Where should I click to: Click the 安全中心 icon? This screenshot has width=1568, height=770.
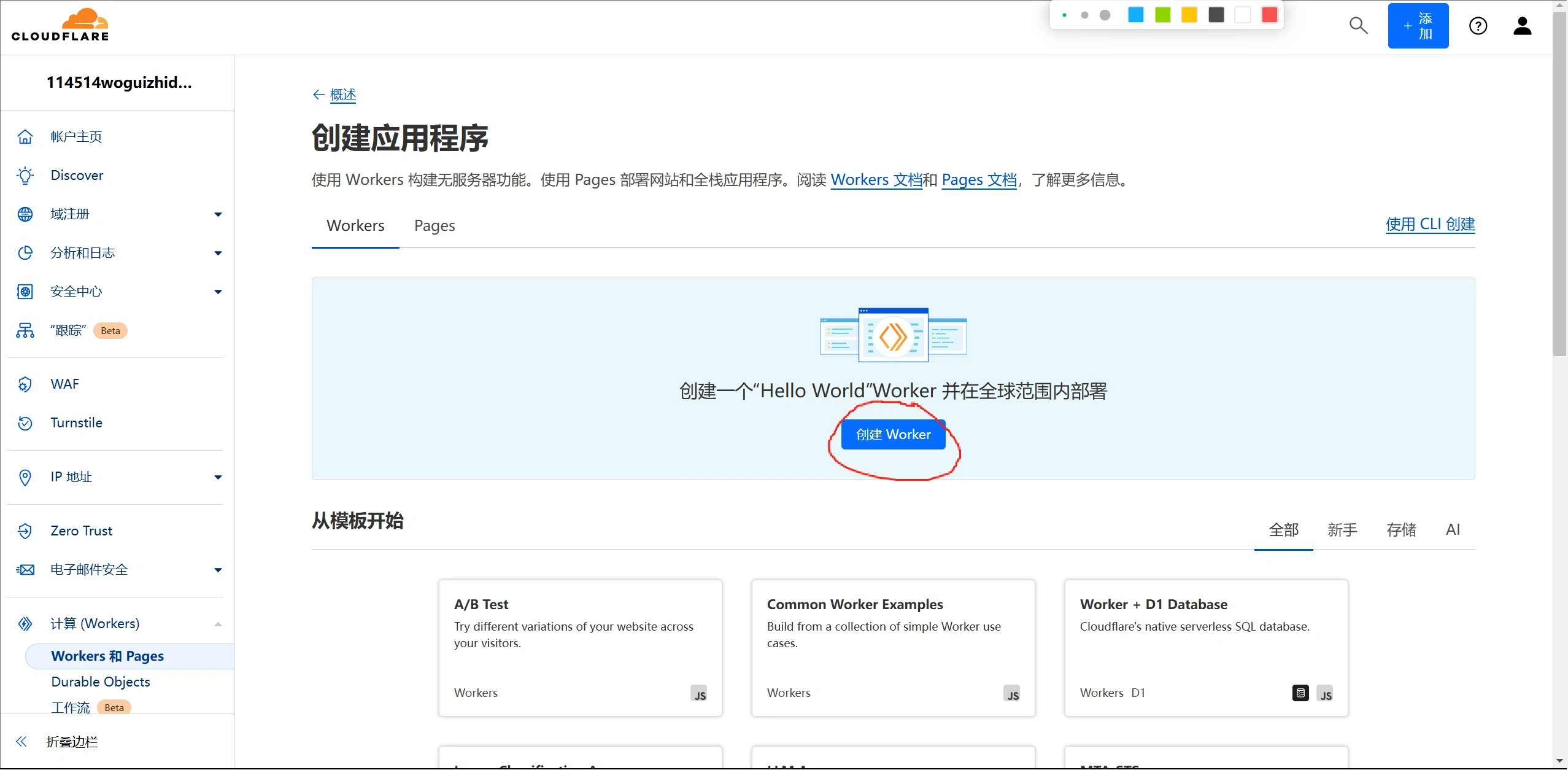pyautogui.click(x=25, y=292)
